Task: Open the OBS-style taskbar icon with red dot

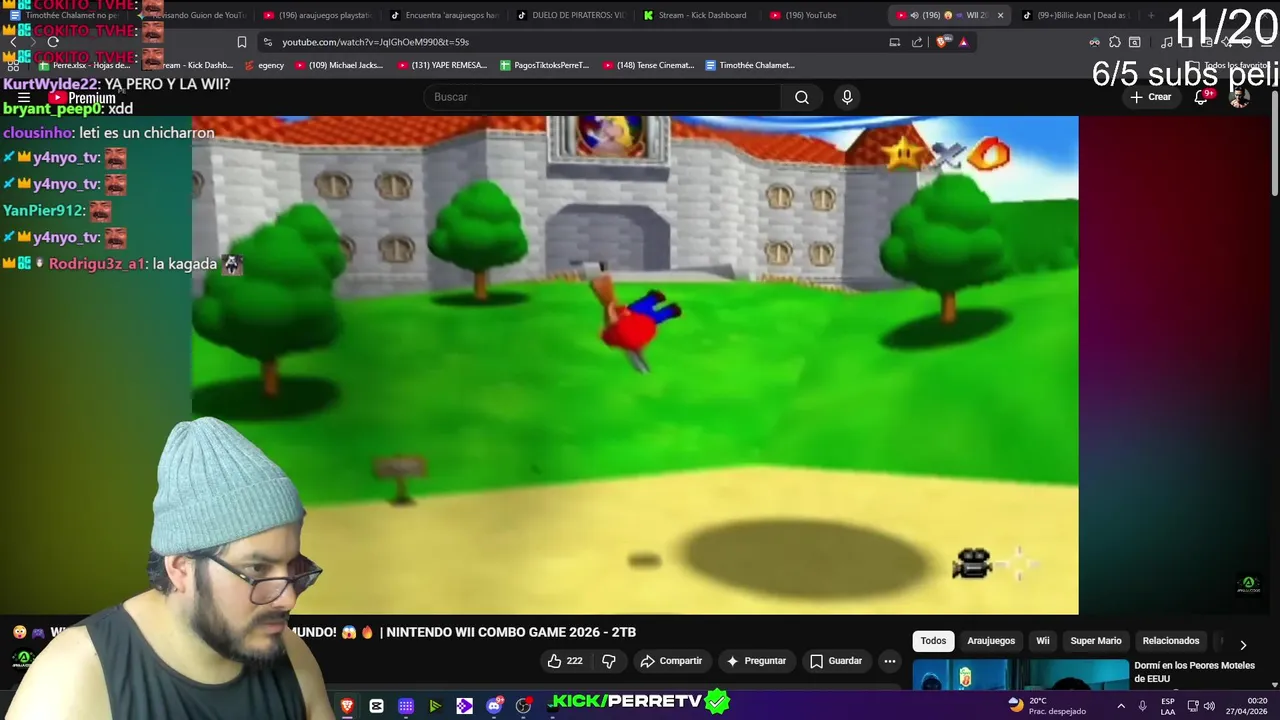Action: pyautogui.click(x=523, y=706)
